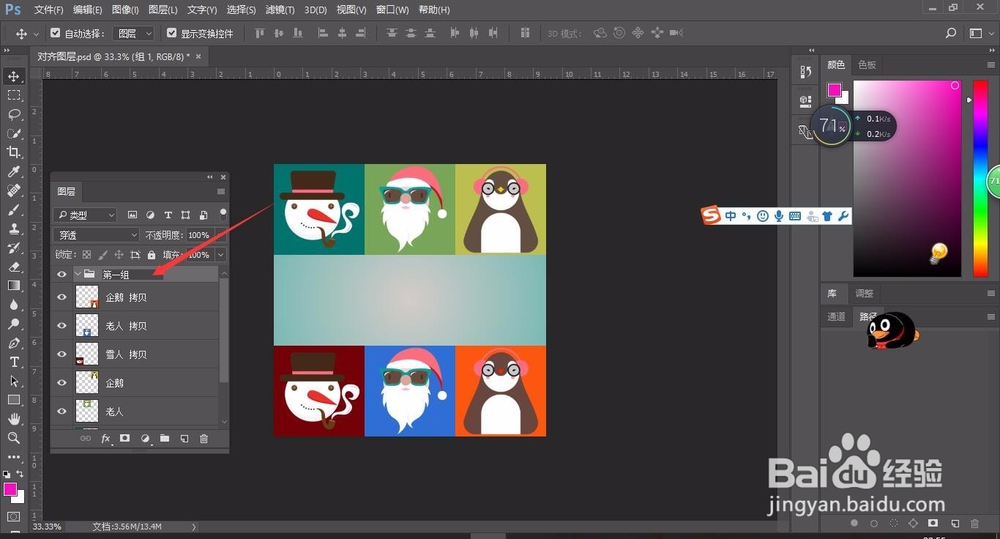Toggle visibility of the 企鹅 layer
This screenshot has width=1000, height=539.
click(62, 383)
